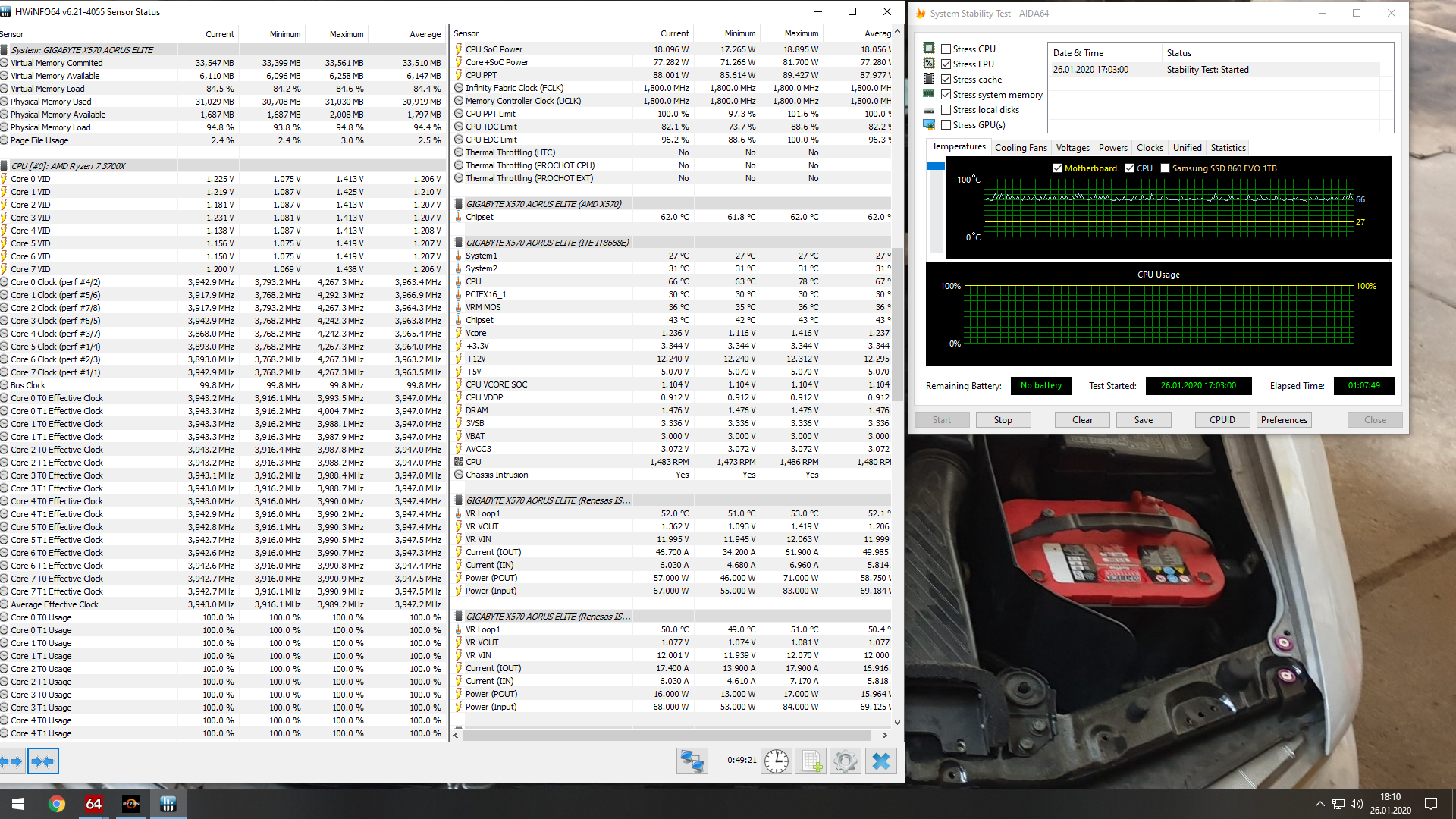Screen dimensions: 1456x819
Task: Open AIDA64 from the taskbar
Action: click(93, 804)
